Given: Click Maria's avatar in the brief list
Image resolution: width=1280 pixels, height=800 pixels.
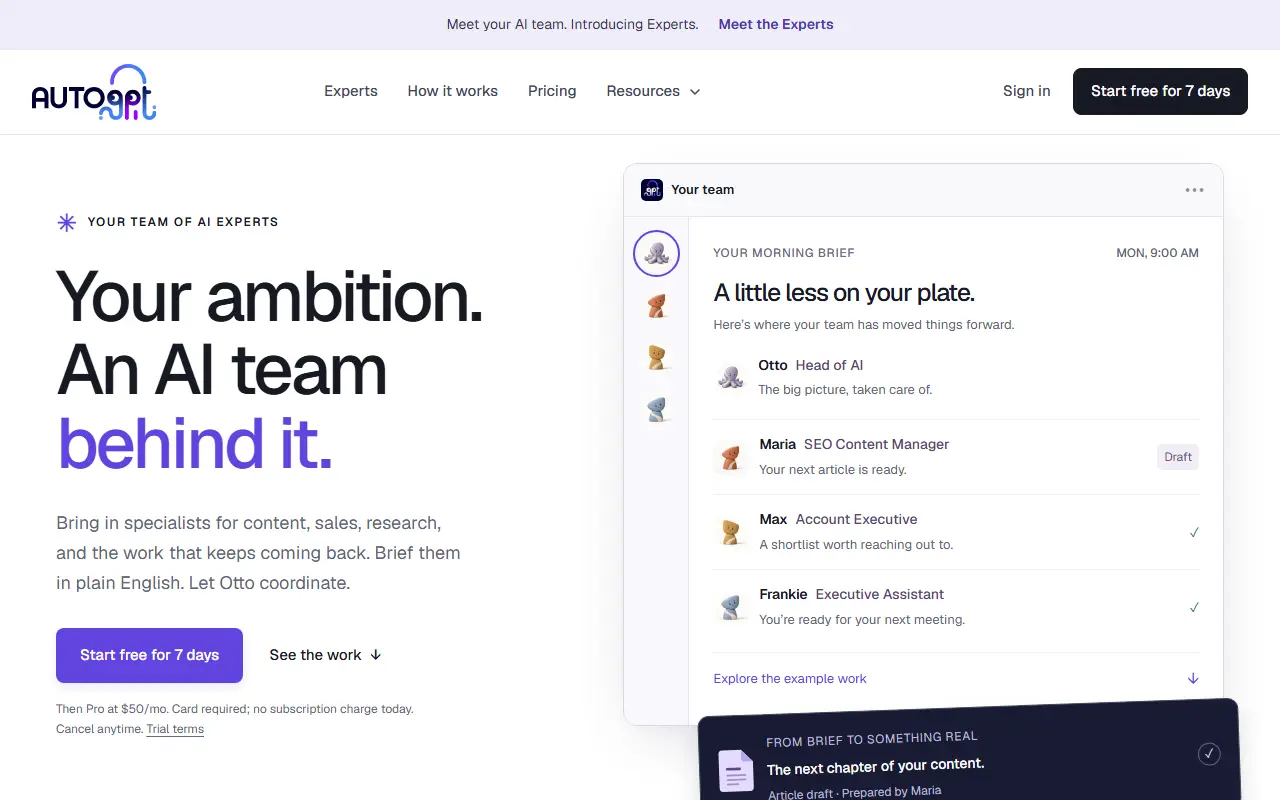Looking at the screenshot, I should (731, 457).
